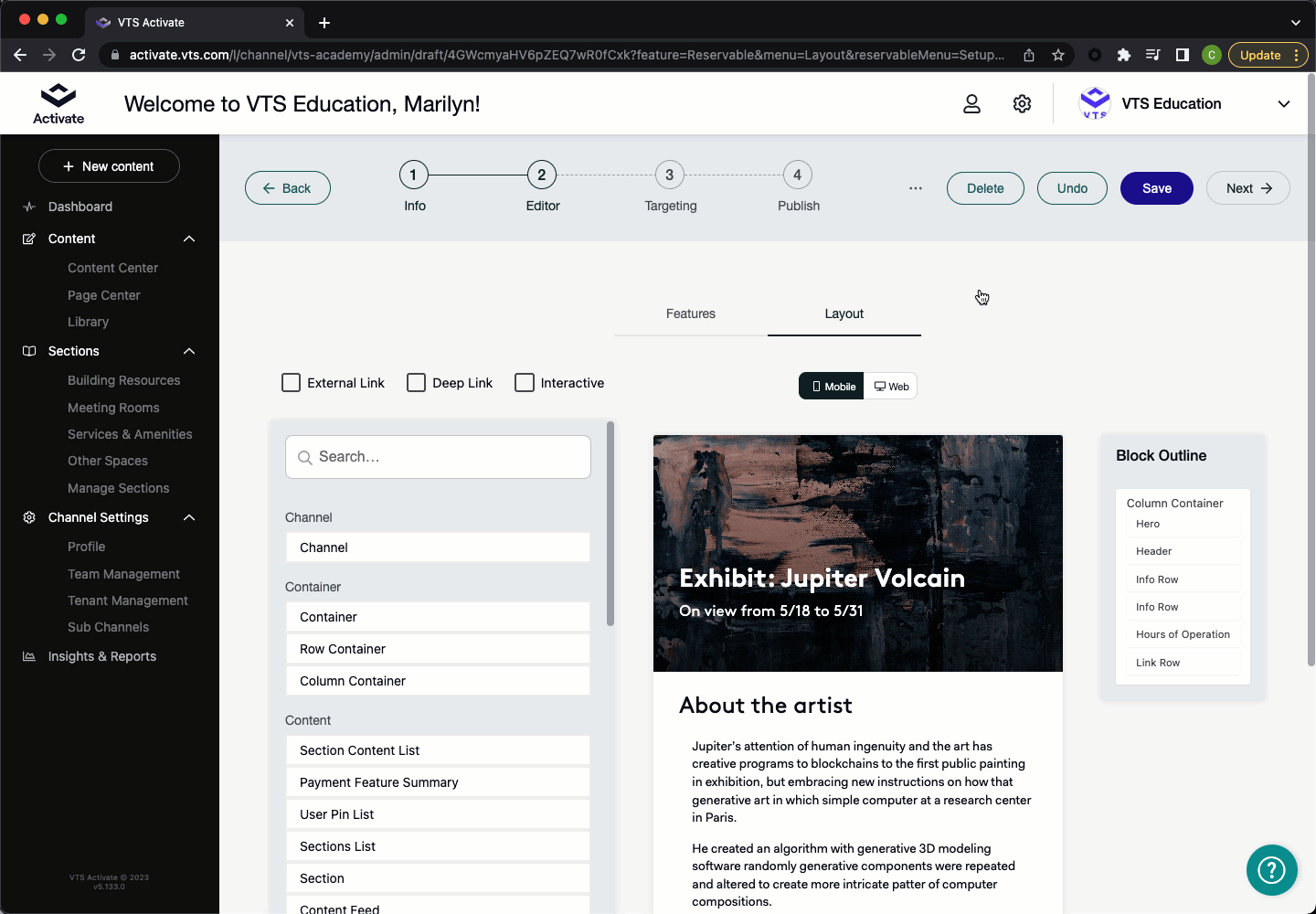
Task: Open the settings gear icon
Action: pos(1022,104)
